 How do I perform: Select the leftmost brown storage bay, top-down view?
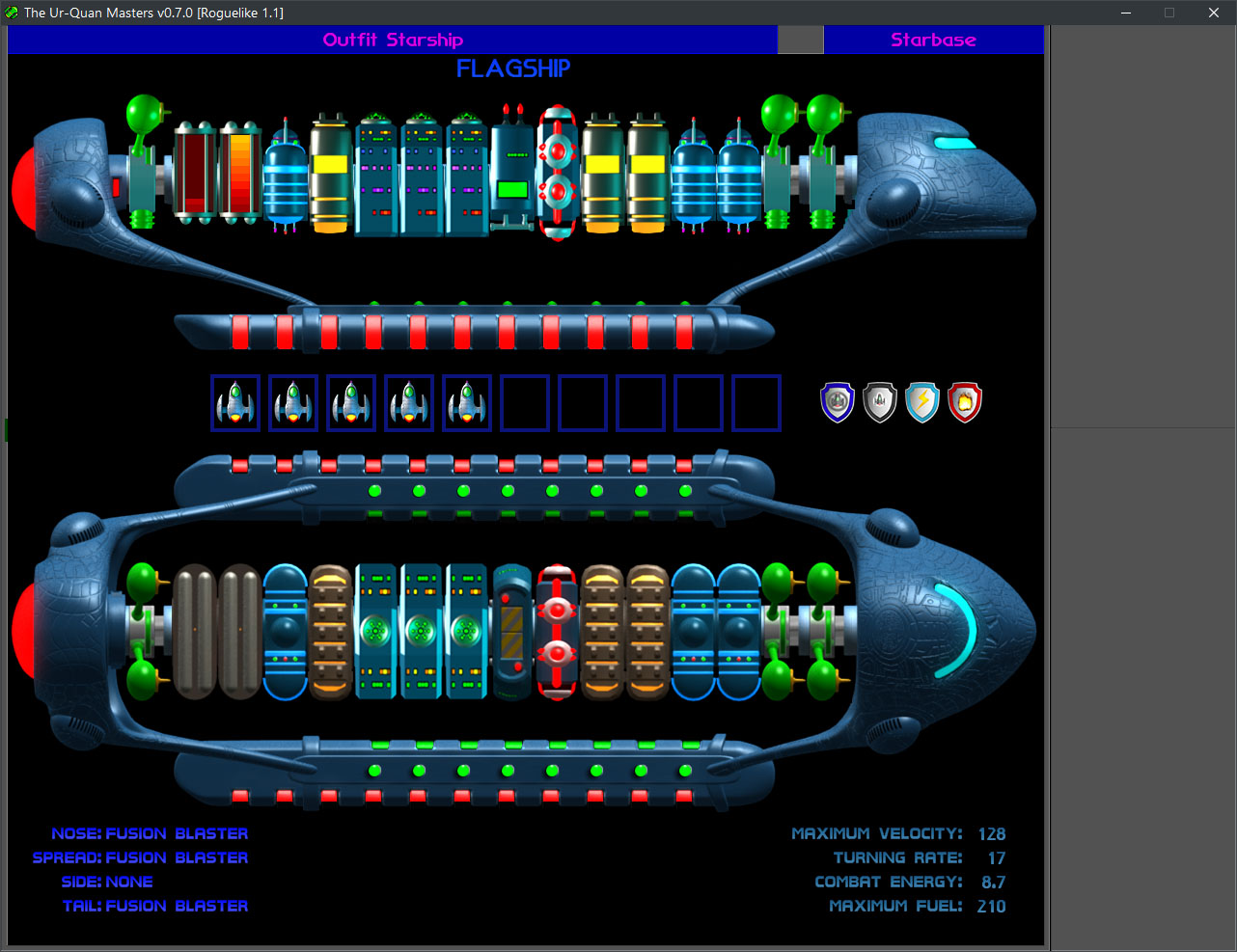pyautogui.click(x=330, y=632)
